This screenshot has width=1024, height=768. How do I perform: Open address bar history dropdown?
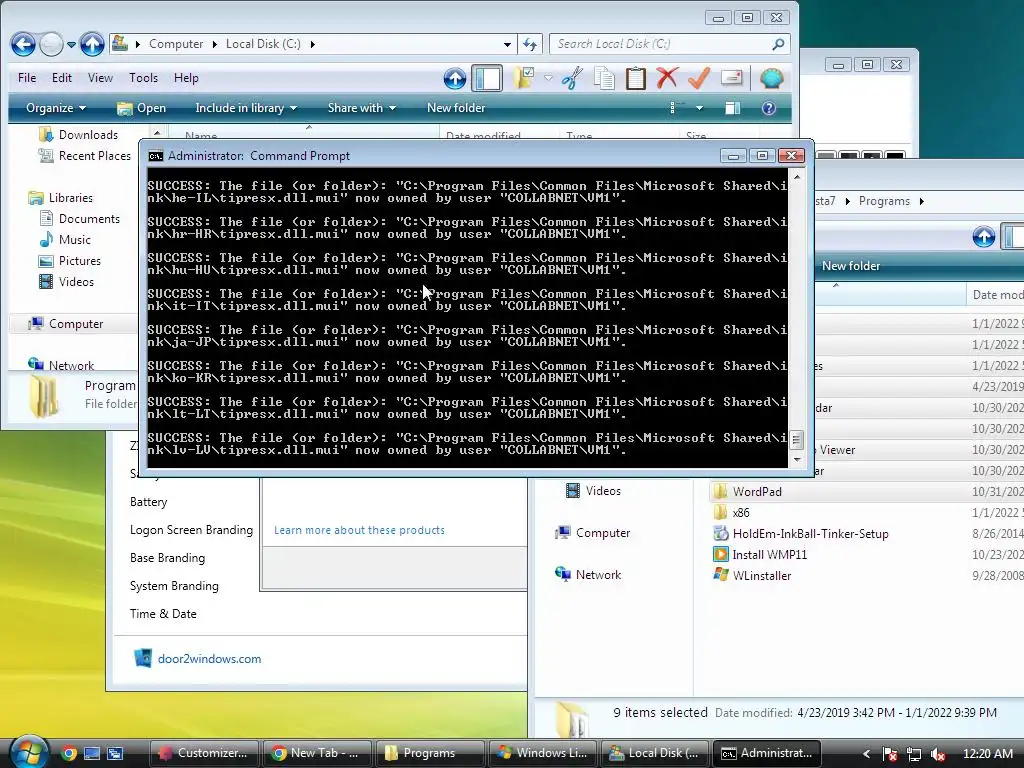pyautogui.click(x=507, y=44)
